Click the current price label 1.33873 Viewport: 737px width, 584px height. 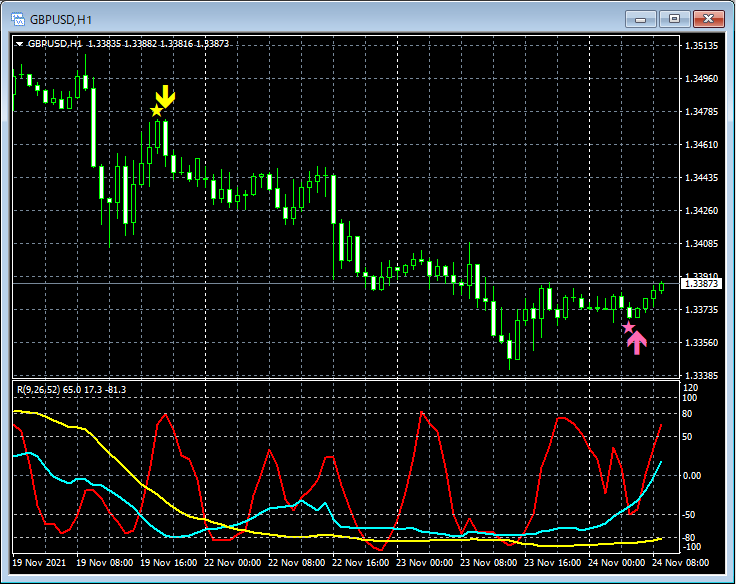click(x=701, y=284)
